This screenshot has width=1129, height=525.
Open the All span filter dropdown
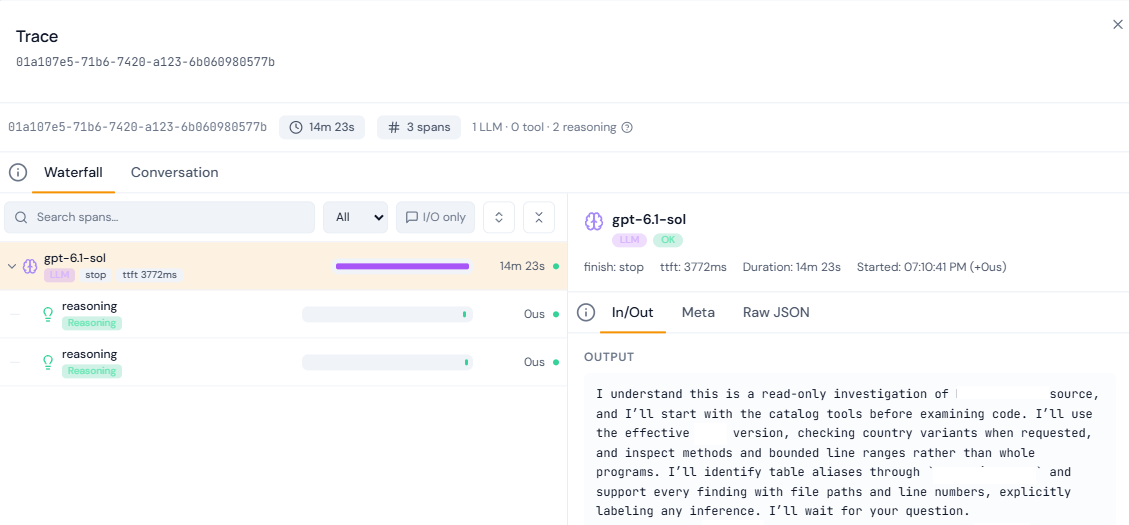(x=356, y=217)
